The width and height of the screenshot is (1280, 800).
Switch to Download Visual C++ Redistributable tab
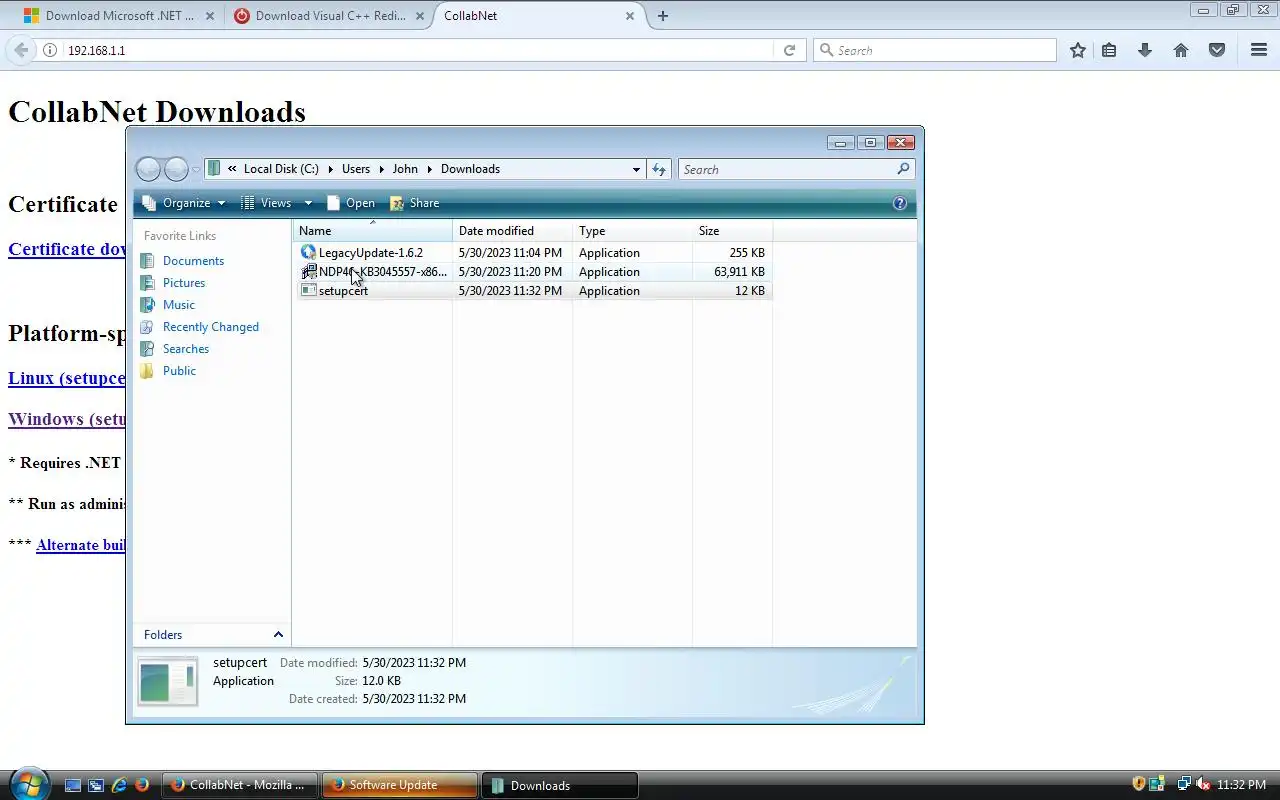[328, 16]
